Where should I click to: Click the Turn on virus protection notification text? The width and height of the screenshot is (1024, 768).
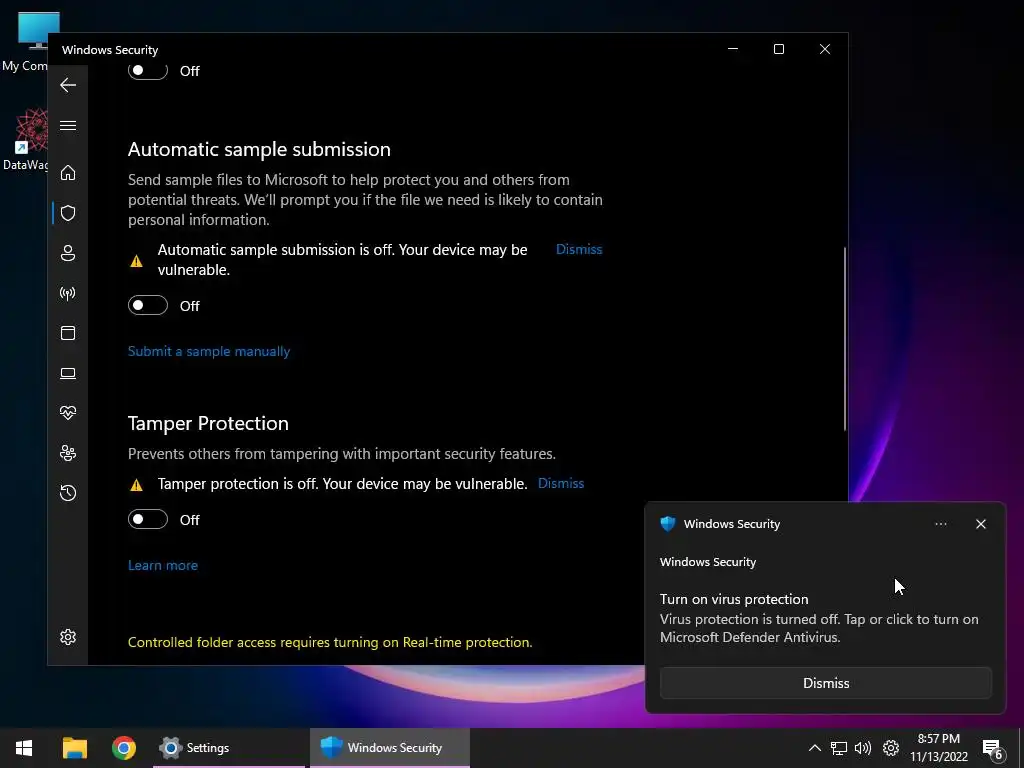pos(734,599)
